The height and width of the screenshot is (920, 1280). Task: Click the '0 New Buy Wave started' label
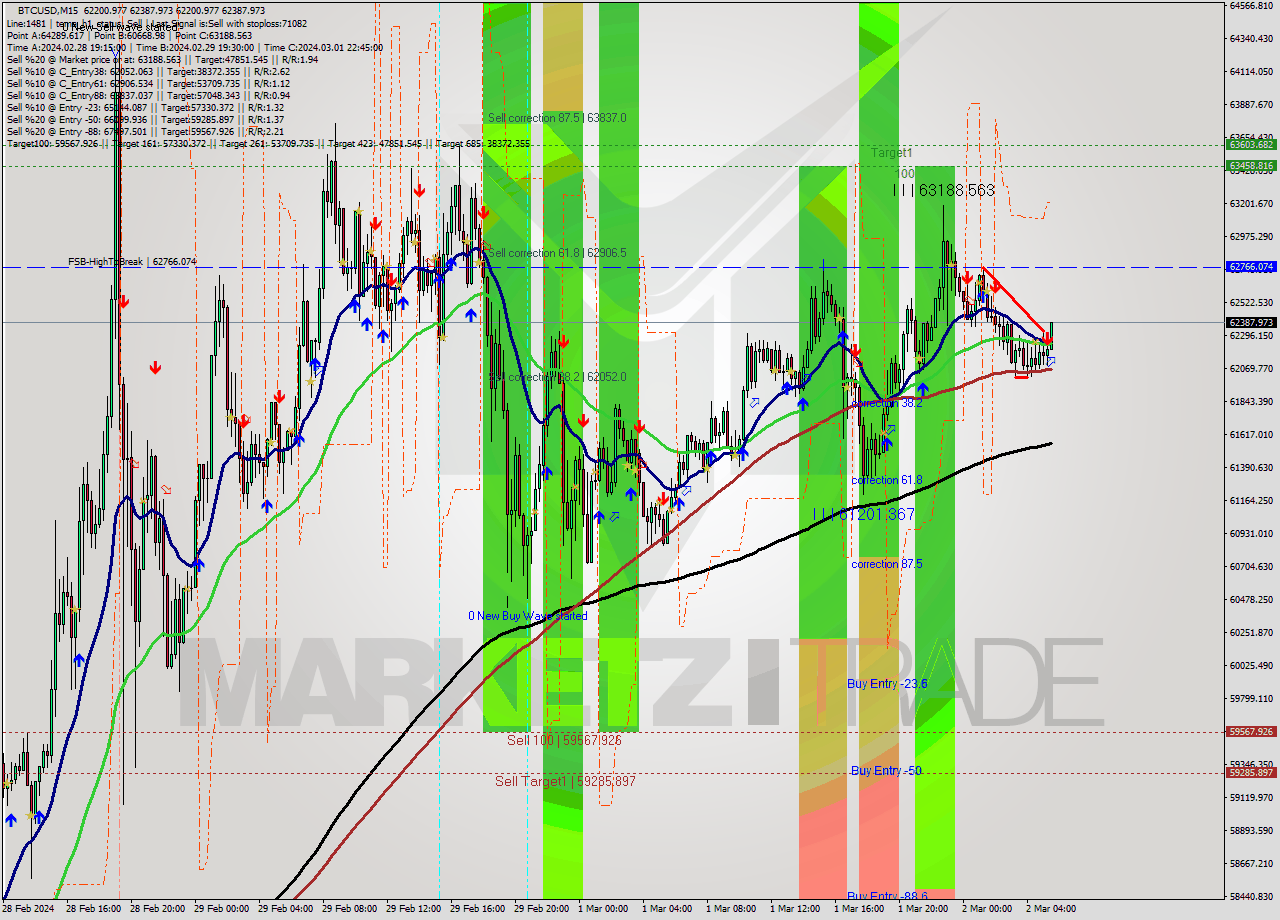[528, 616]
